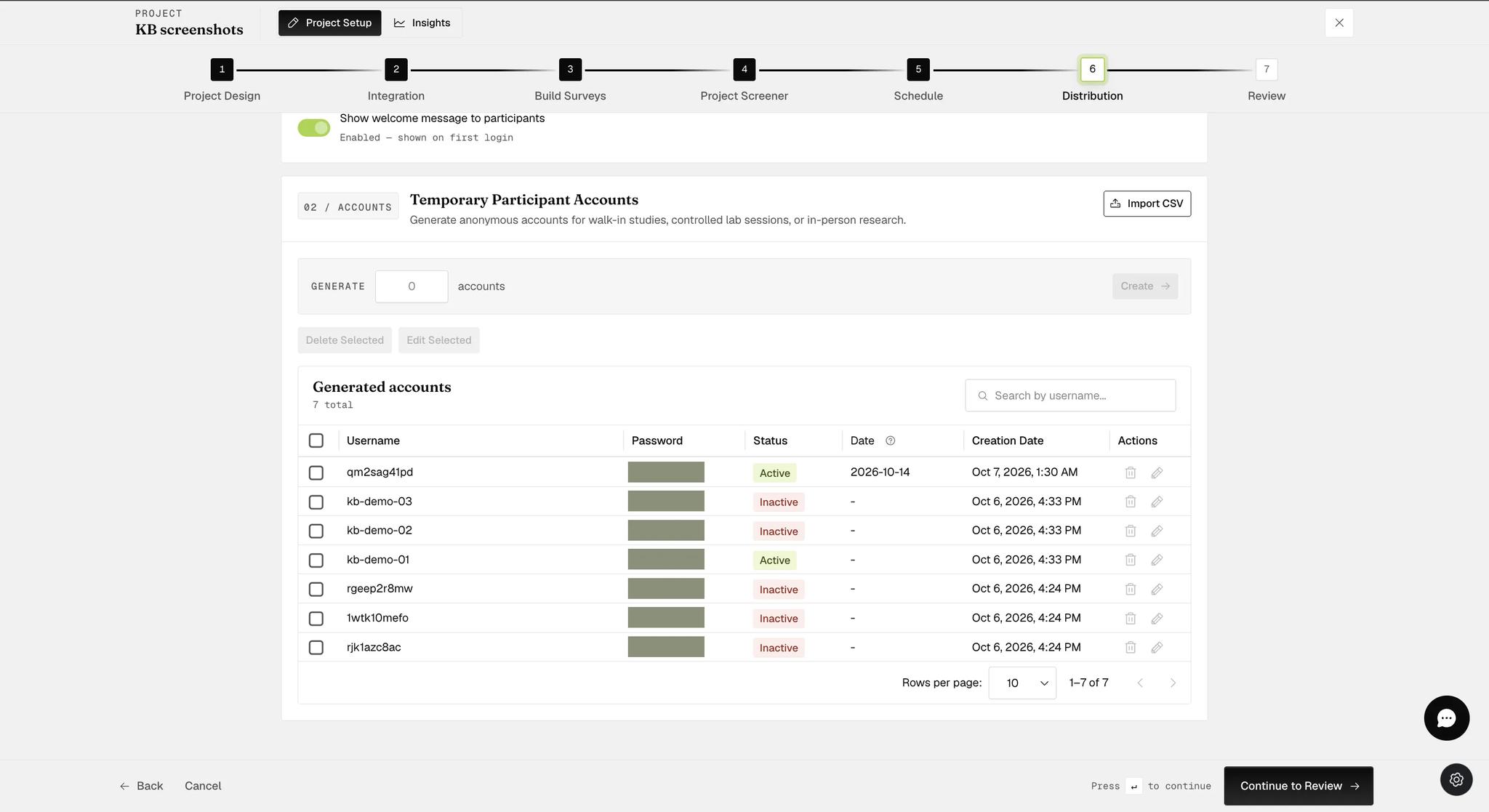Tick the kb-demo-02 checkbox
Image resolution: width=1489 pixels, height=812 pixels.
pyautogui.click(x=316, y=531)
